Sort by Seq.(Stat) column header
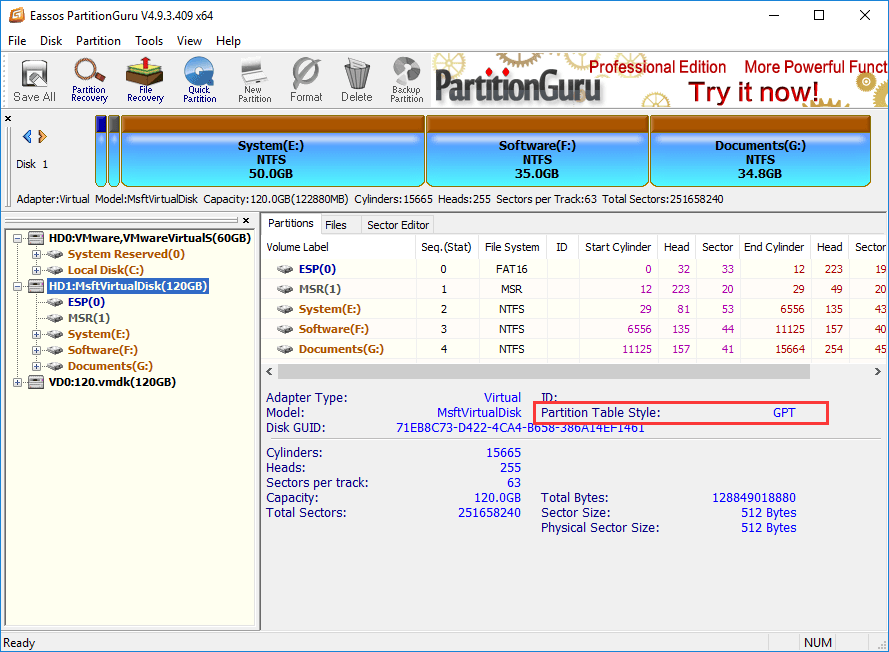The width and height of the screenshot is (889, 652). (447, 247)
